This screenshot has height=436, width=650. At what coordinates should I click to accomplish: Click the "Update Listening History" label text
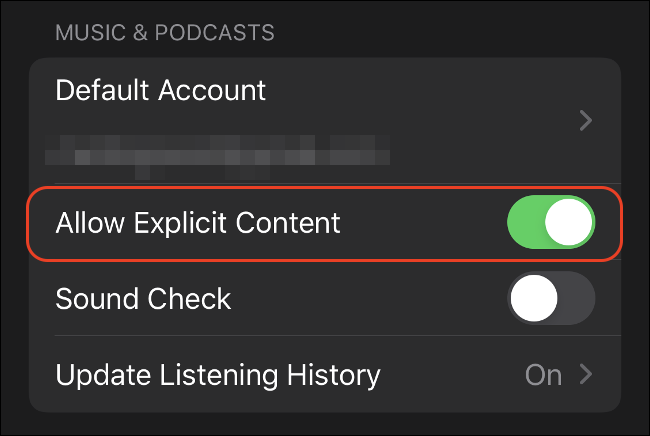(x=218, y=376)
